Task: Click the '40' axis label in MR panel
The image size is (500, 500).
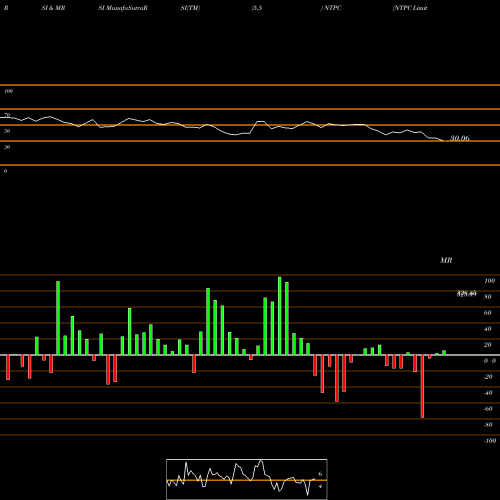Action: pyautogui.click(x=488, y=329)
